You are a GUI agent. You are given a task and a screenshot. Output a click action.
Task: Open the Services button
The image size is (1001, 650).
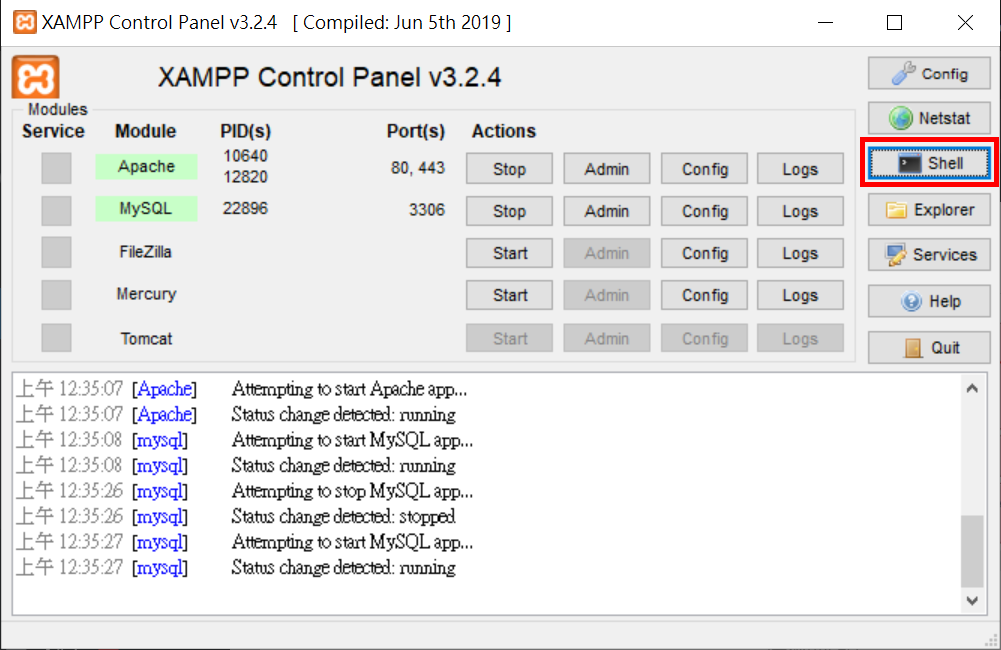tap(929, 255)
